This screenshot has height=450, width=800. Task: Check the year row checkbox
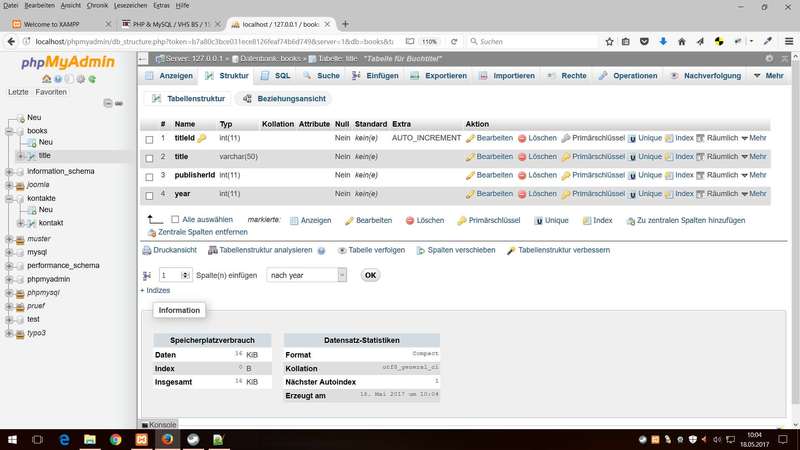[x=149, y=195]
